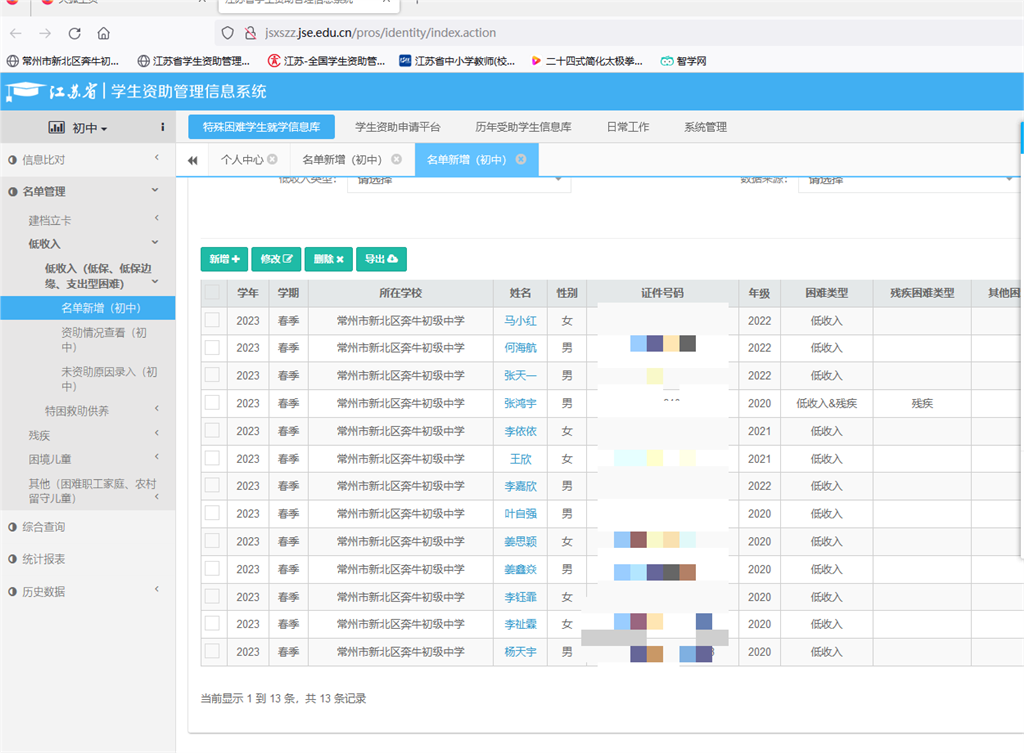The width and height of the screenshot is (1024, 753).
Task: Switch to the 个人中心 tab
Action: 242,159
